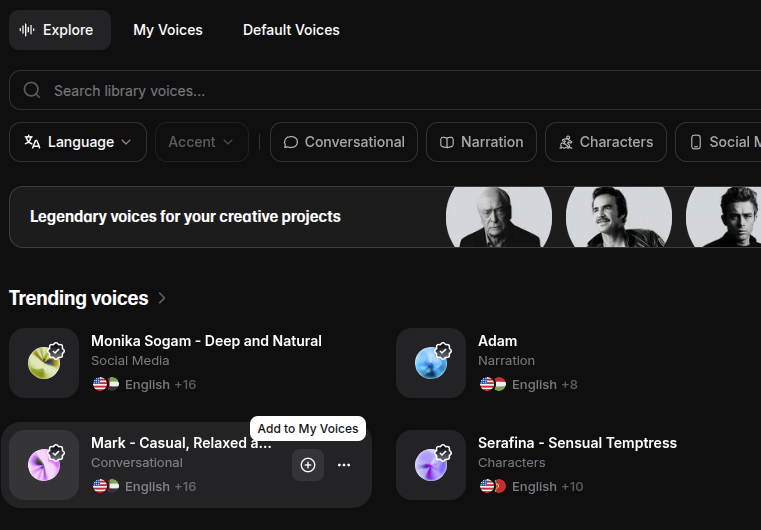Open the Serafina - Sensual Temptress voice

coord(577,443)
